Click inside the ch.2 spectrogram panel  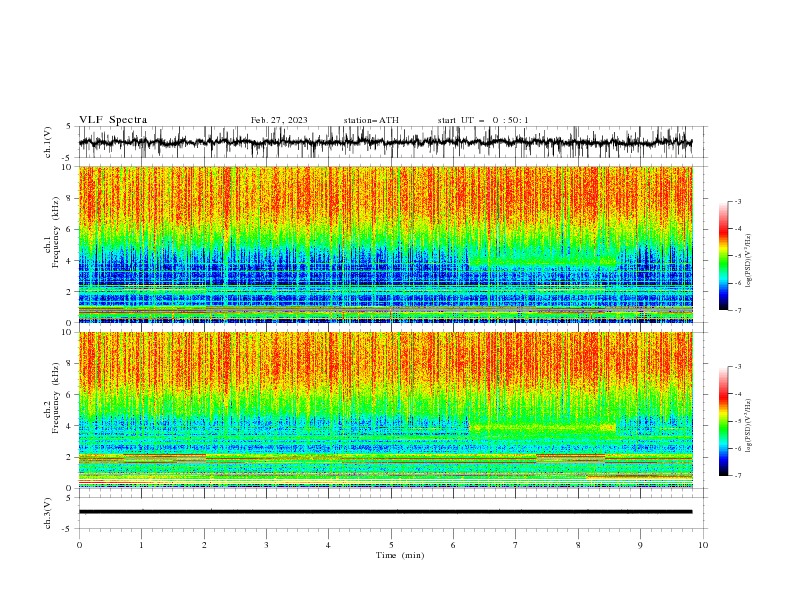click(385, 410)
